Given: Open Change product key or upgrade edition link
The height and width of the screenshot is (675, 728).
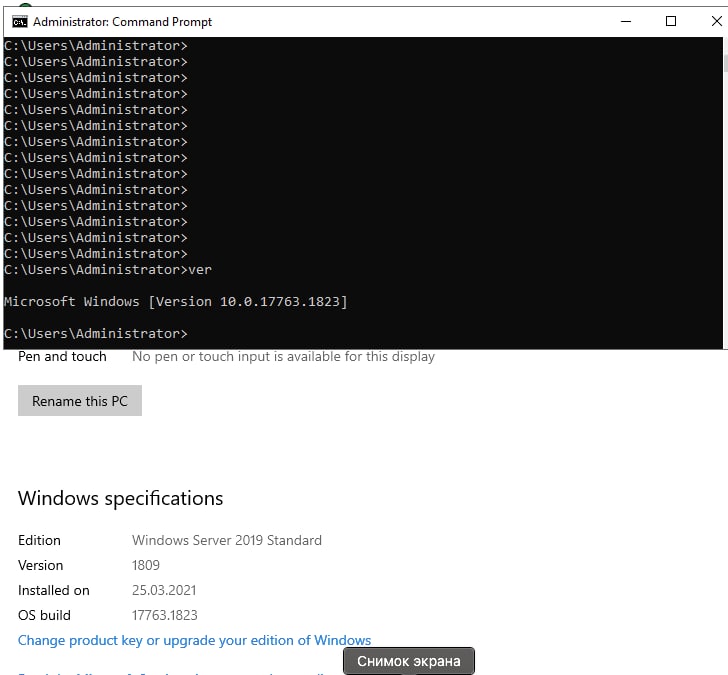Looking at the screenshot, I should tap(195, 640).
